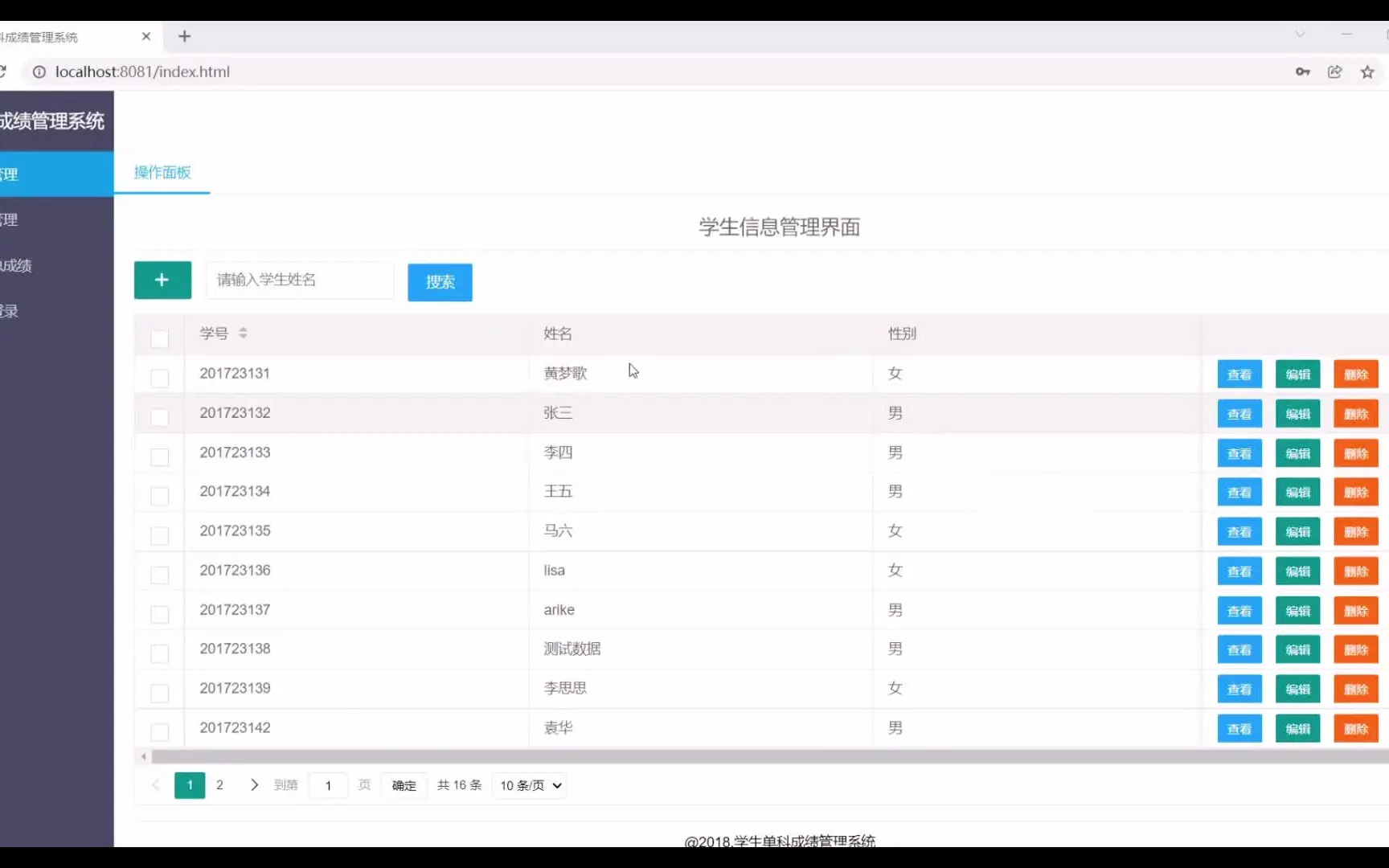1389x868 pixels.
Task: Toggle the select-all checkbox in the table header
Action: tap(160, 339)
